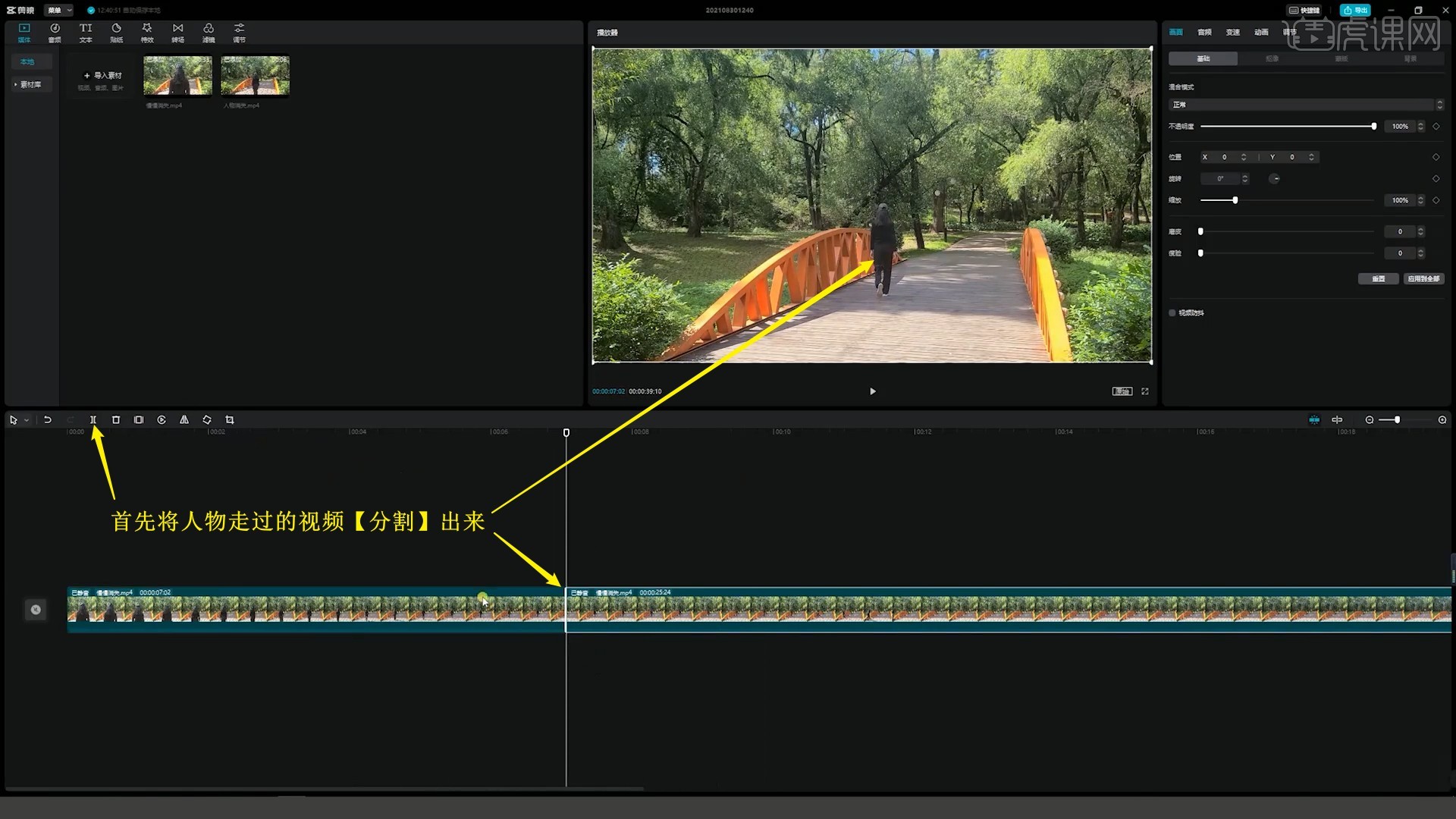
Task: Click the 重置 reset button
Action: click(x=1379, y=279)
